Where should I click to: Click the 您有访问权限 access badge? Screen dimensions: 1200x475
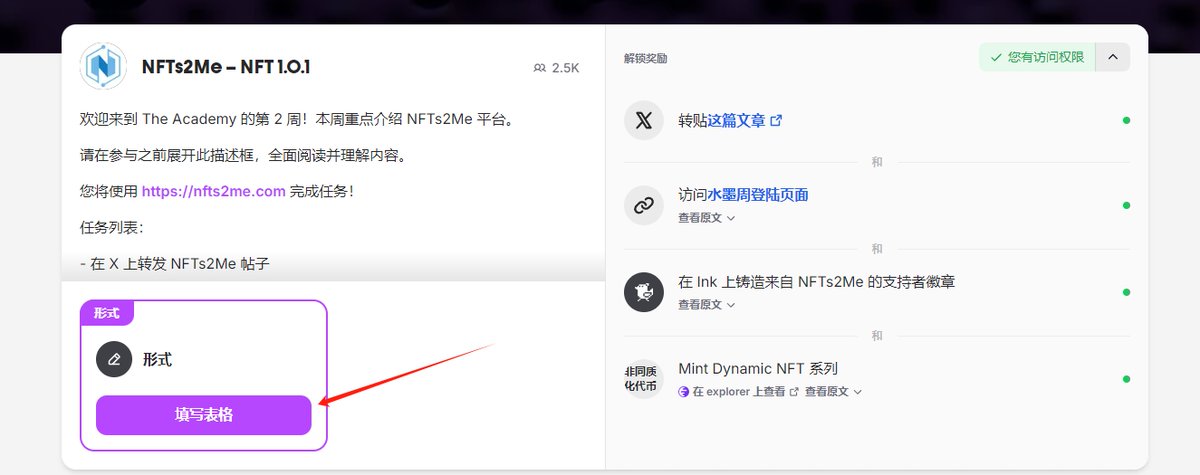1037,57
